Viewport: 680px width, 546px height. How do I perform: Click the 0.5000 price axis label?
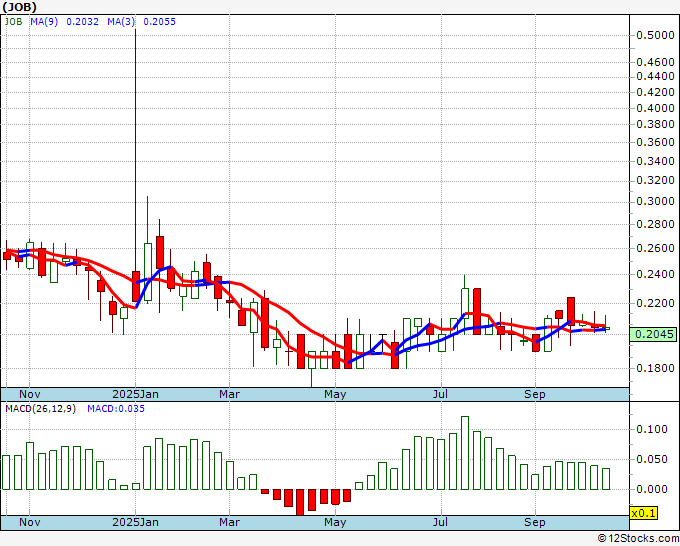pos(653,36)
